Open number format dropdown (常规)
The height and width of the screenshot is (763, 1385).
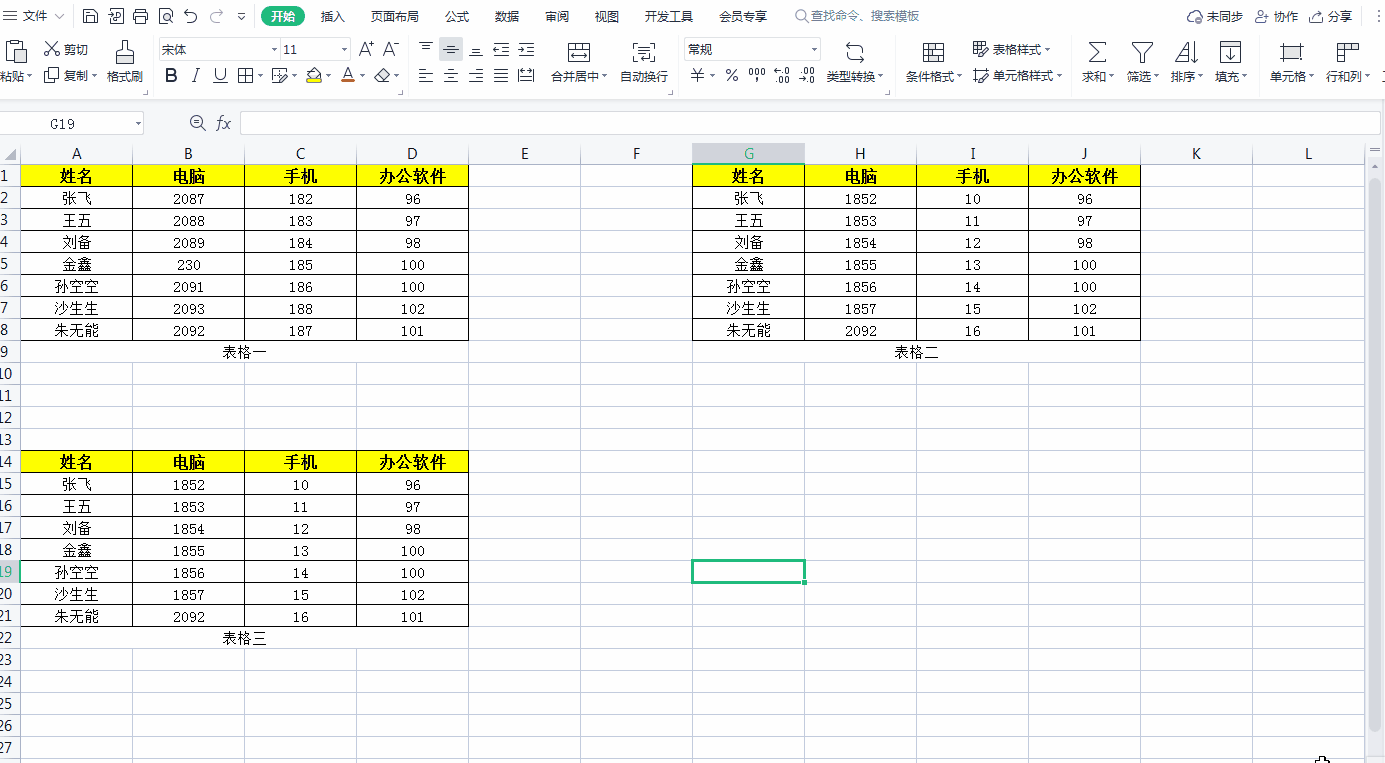coord(814,49)
